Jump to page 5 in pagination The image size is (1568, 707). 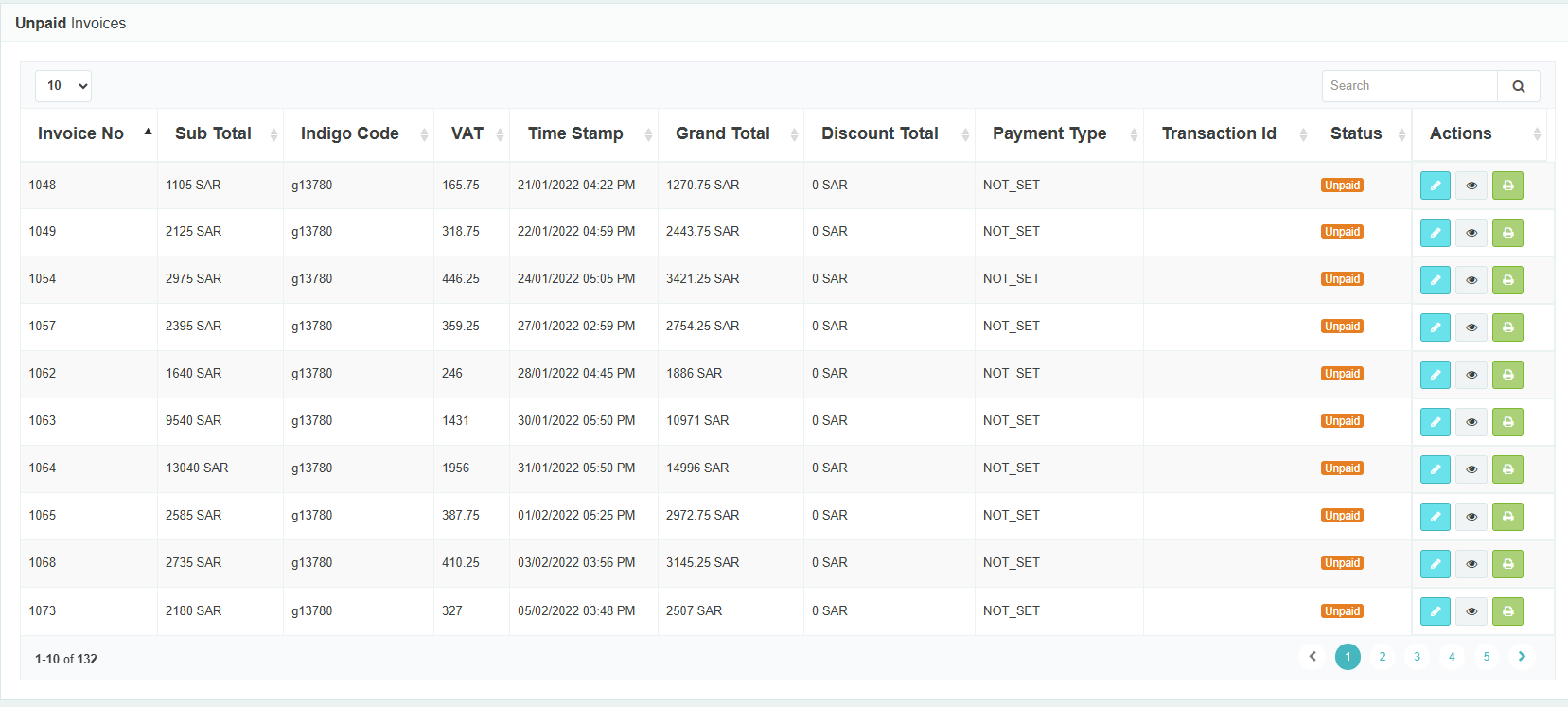pos(1486,657)
